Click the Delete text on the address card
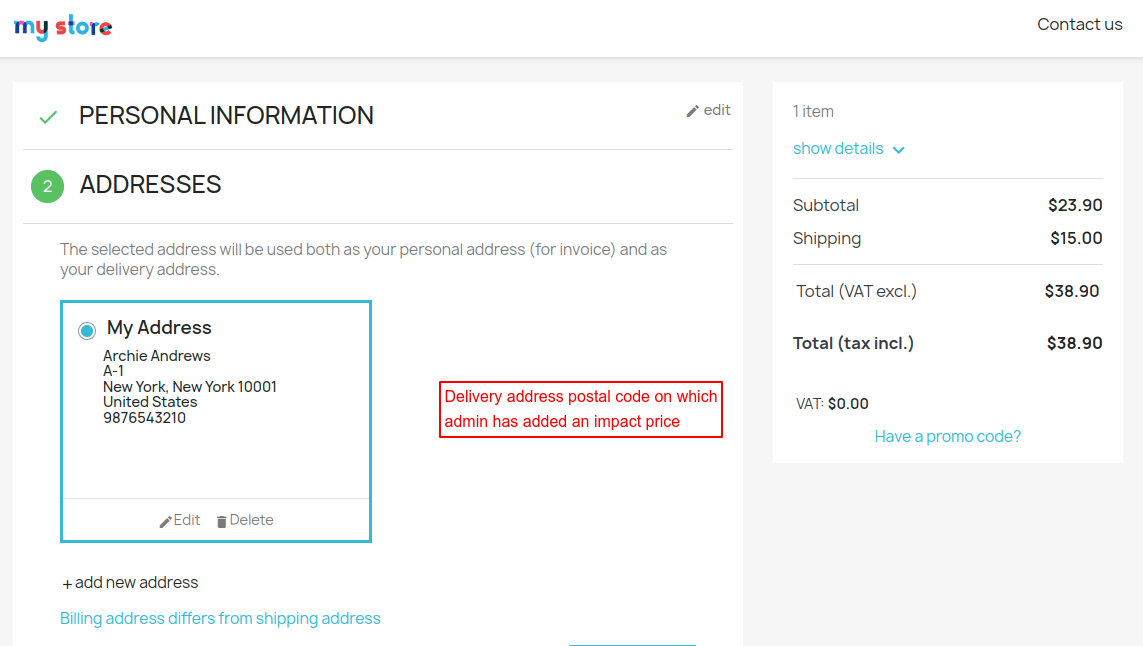1143x646 pixels. tap(251, 520)
